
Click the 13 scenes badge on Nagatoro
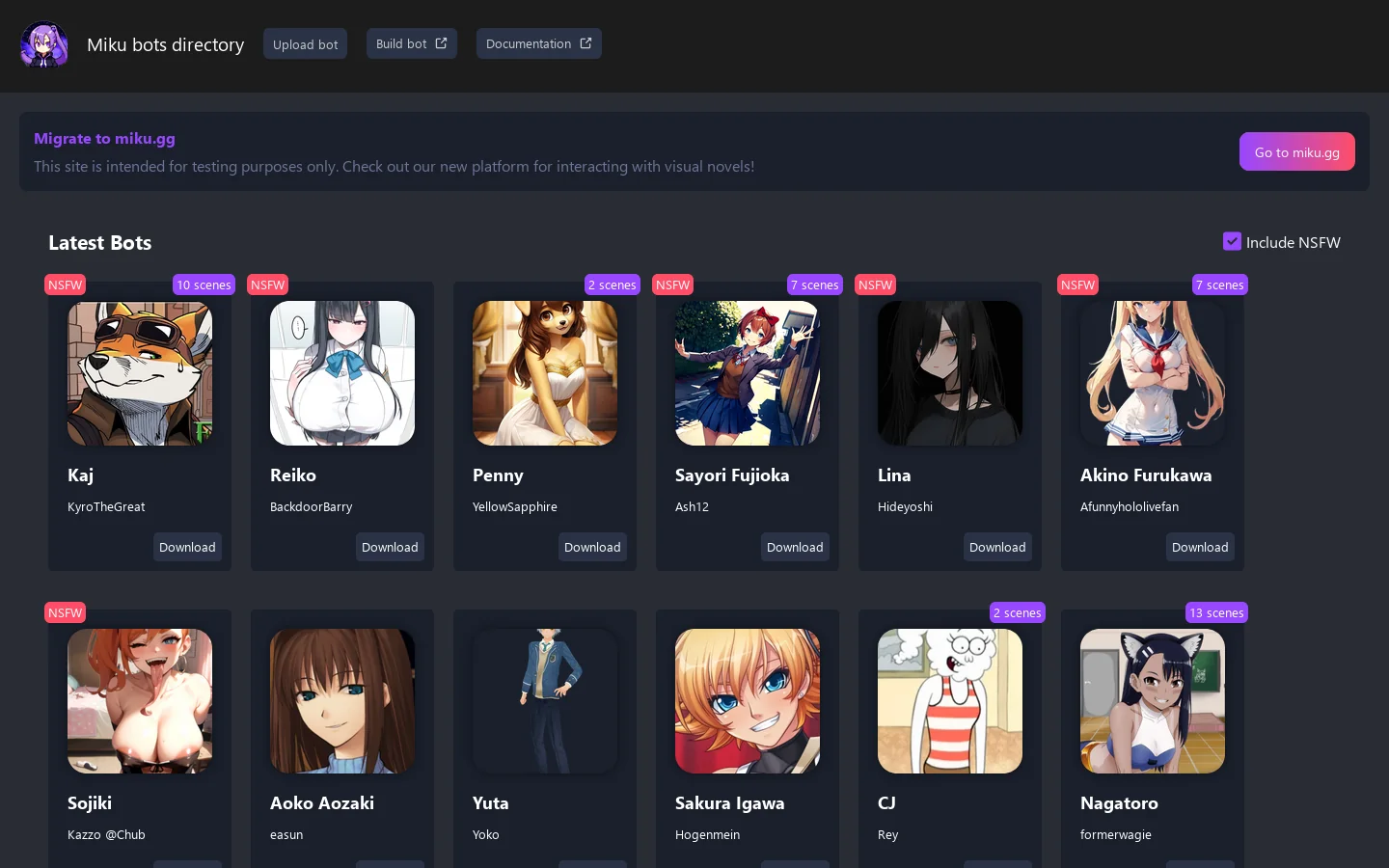click(1216, 612)
